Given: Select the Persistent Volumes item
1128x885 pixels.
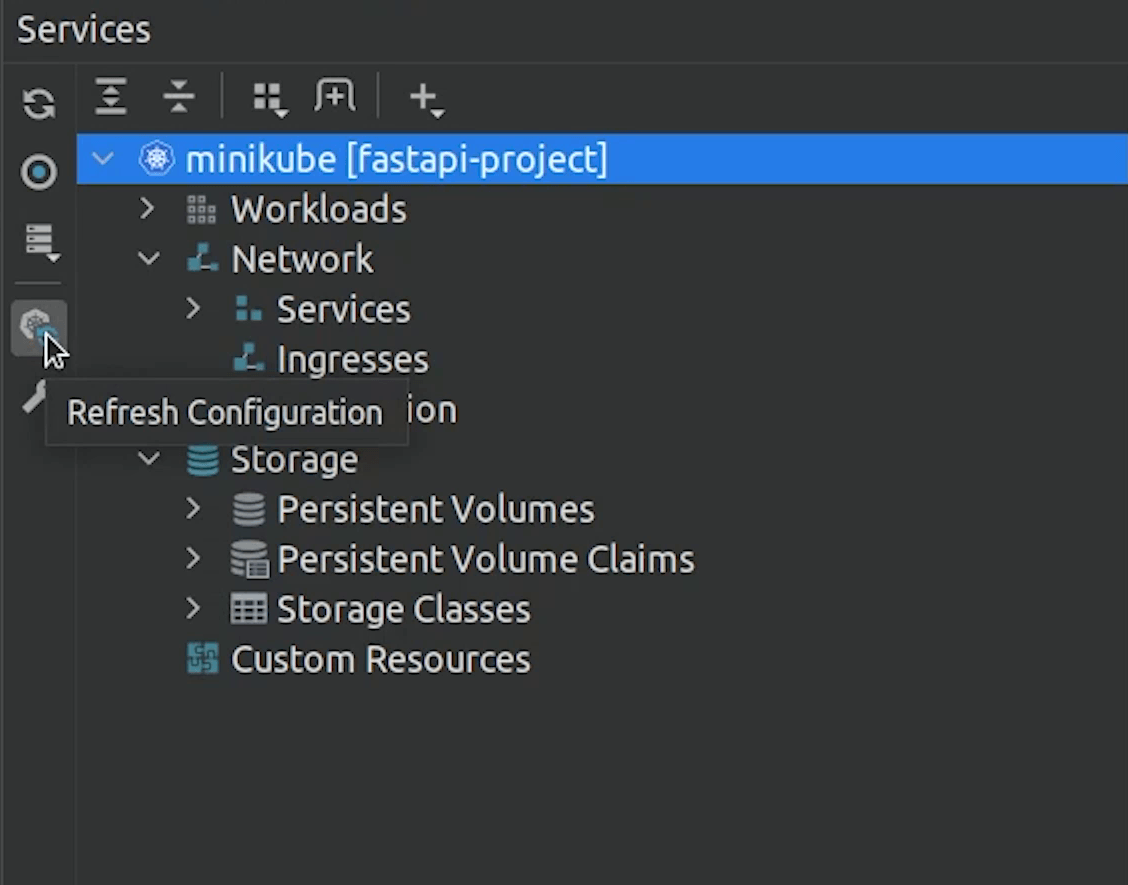Looking at the screenshot, I should [x=435, y=509].
